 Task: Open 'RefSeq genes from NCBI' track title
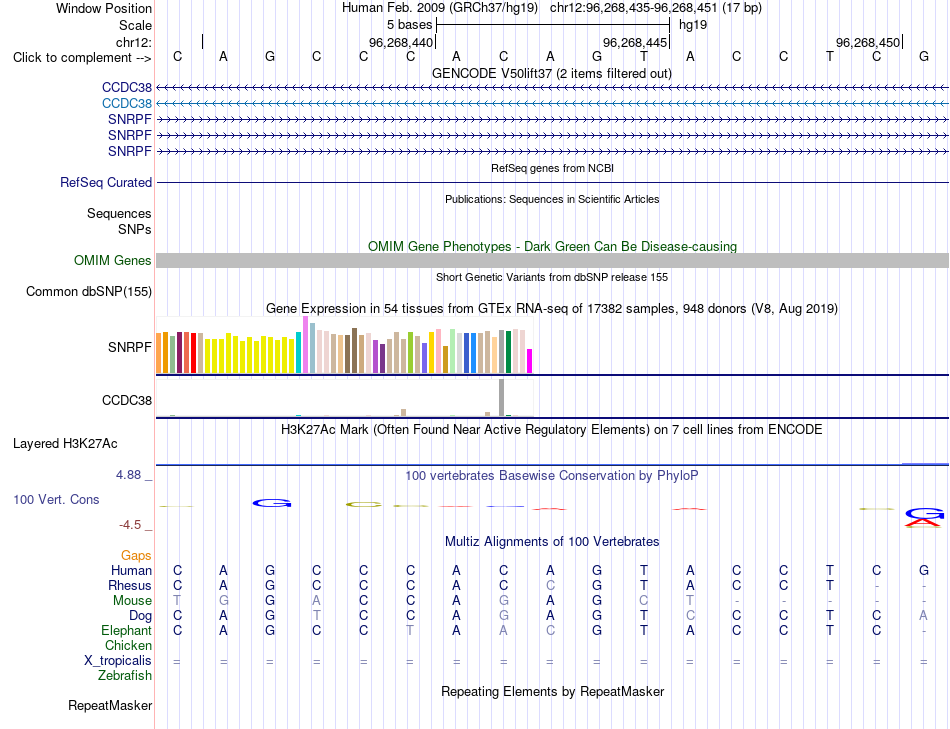553,168
